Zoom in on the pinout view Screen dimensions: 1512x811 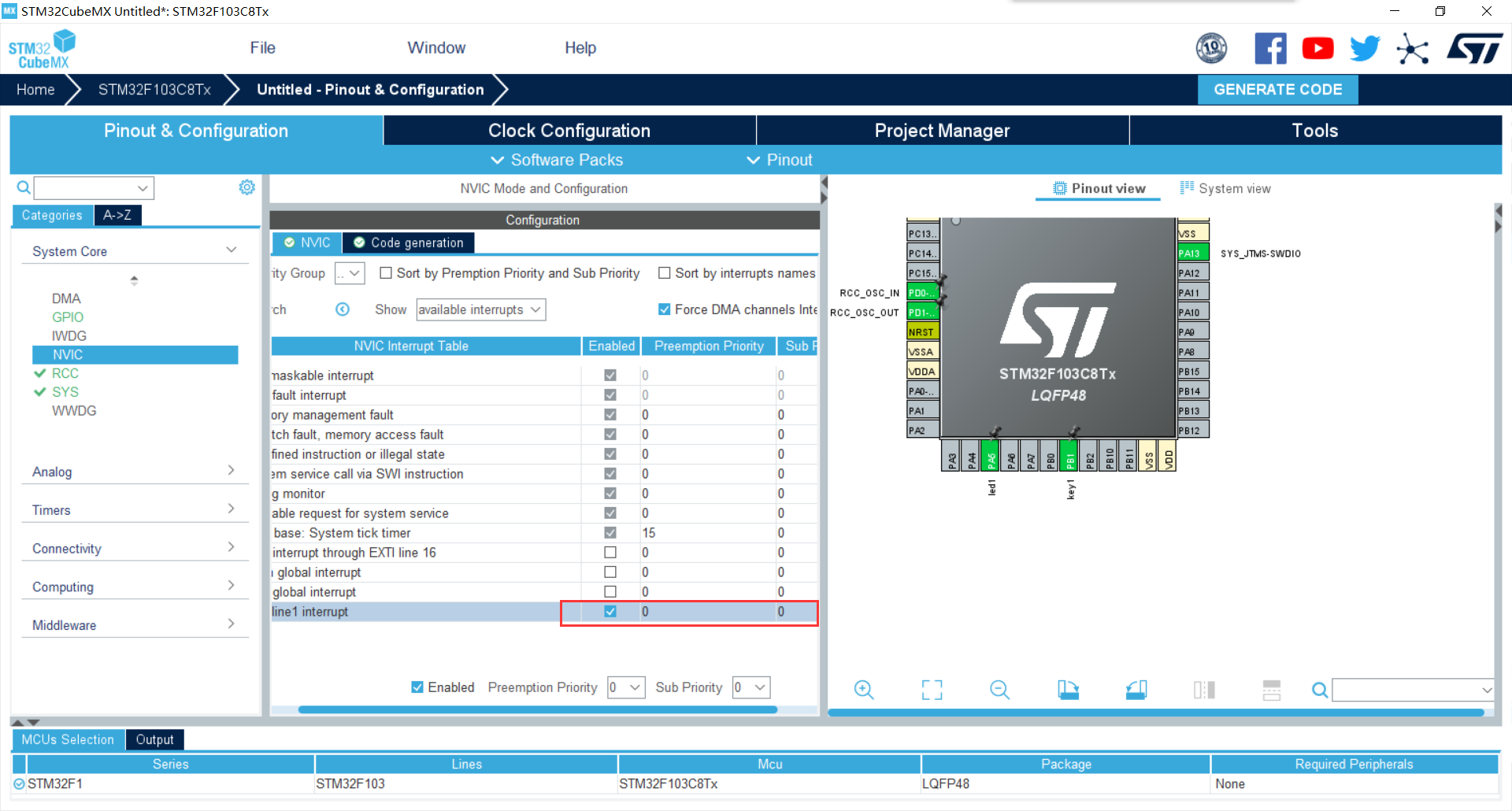pos(864,690)
